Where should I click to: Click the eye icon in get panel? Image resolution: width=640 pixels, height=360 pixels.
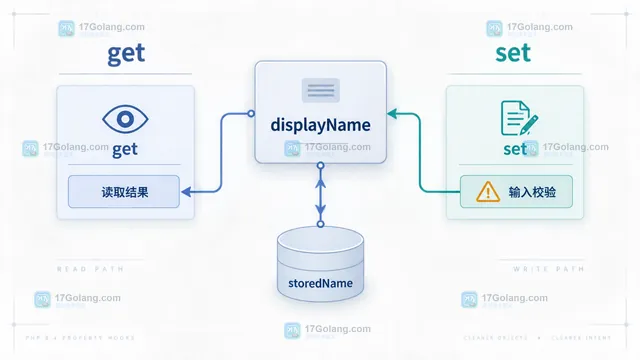[x=125, y=119]
